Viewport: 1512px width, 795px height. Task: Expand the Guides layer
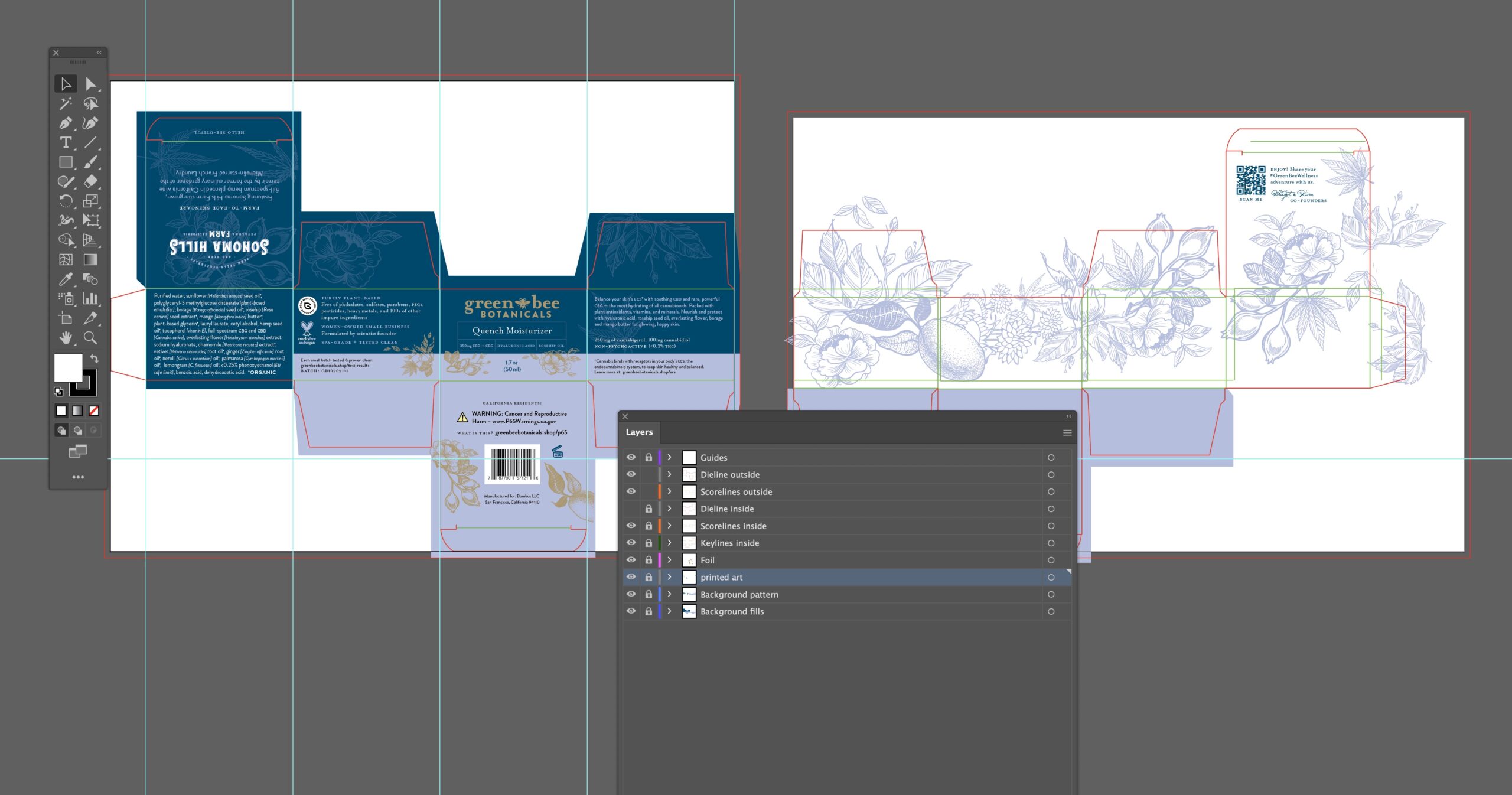point(669,457)
